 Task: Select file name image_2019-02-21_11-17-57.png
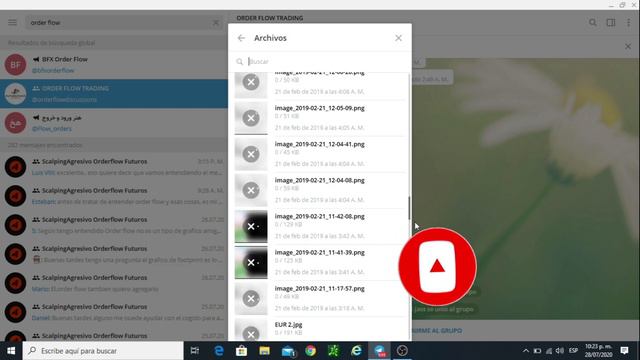point(320,288)
